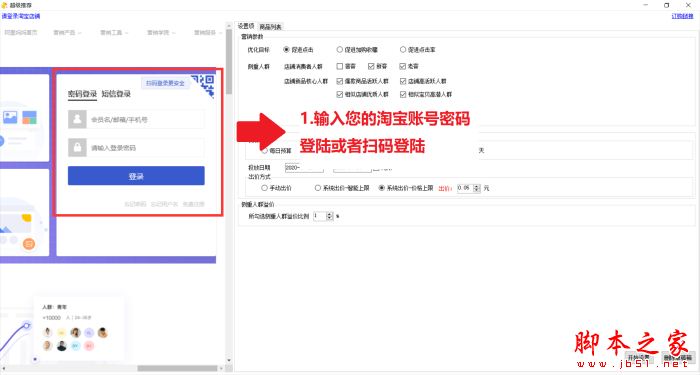Switch to the 商品列表 tab
This screenshot has width=700, height=375.
tap(270, 27)
